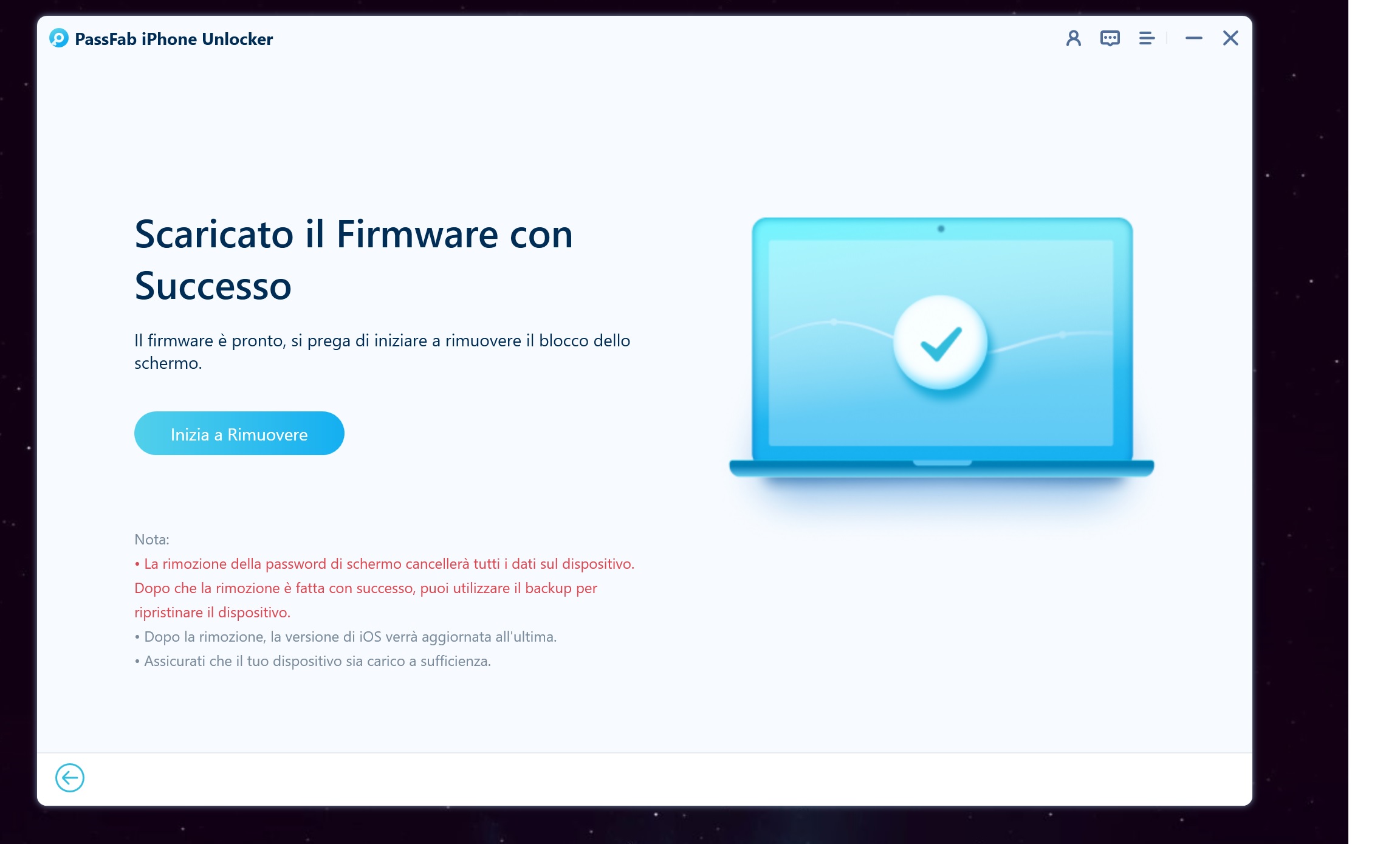Open the feedback chat bubble icon
1400x844 pixels.
(1110, 38)
